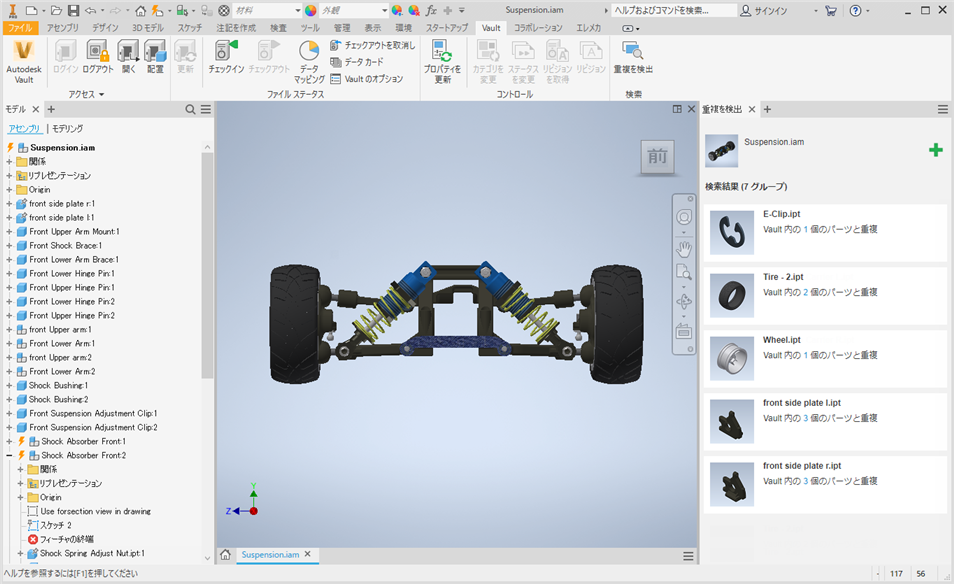Select the Orbit tool in navigation bar
954x584 pixels.
(684, 301)
